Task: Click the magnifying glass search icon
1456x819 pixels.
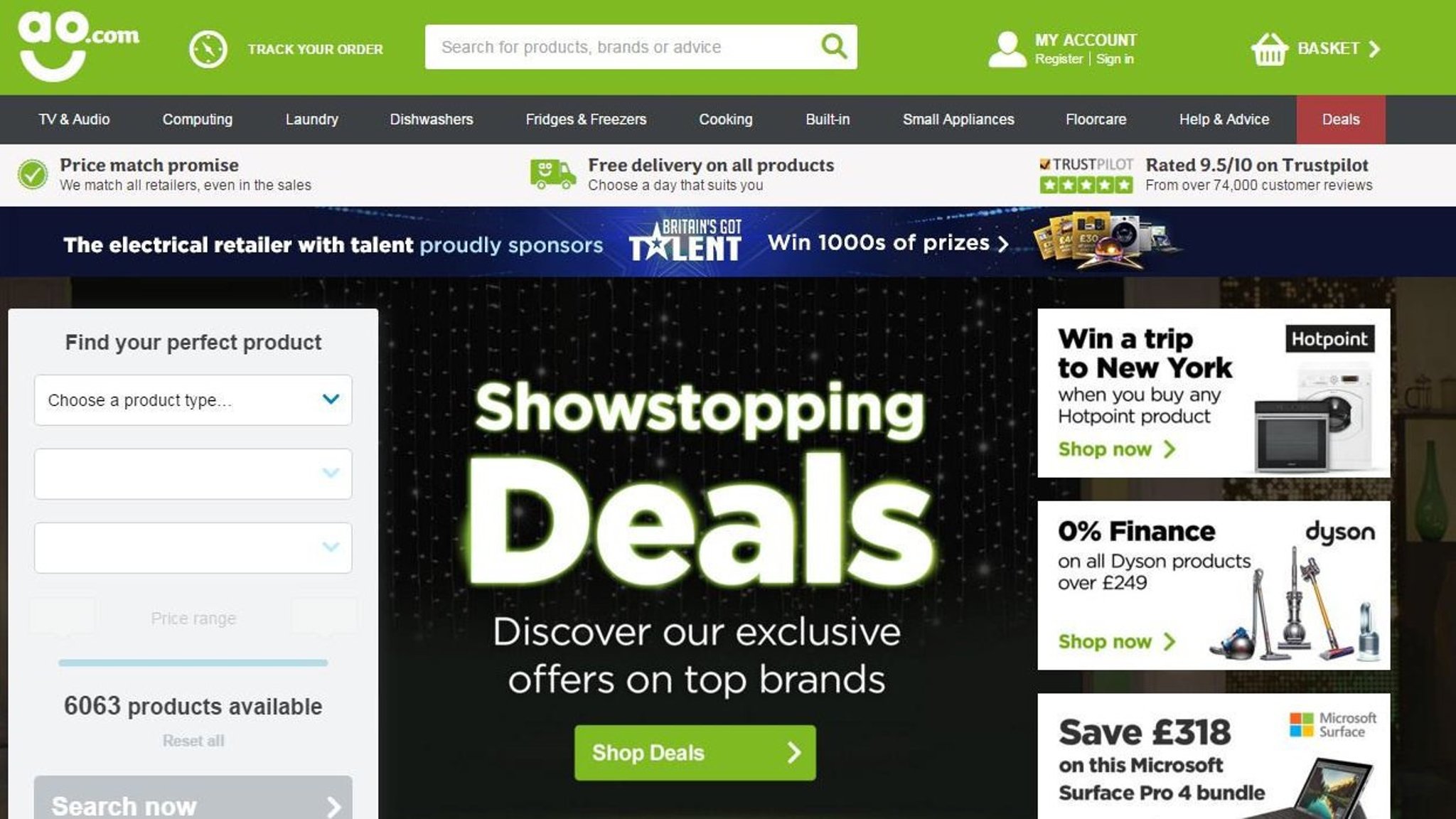Action: [834, 47]
